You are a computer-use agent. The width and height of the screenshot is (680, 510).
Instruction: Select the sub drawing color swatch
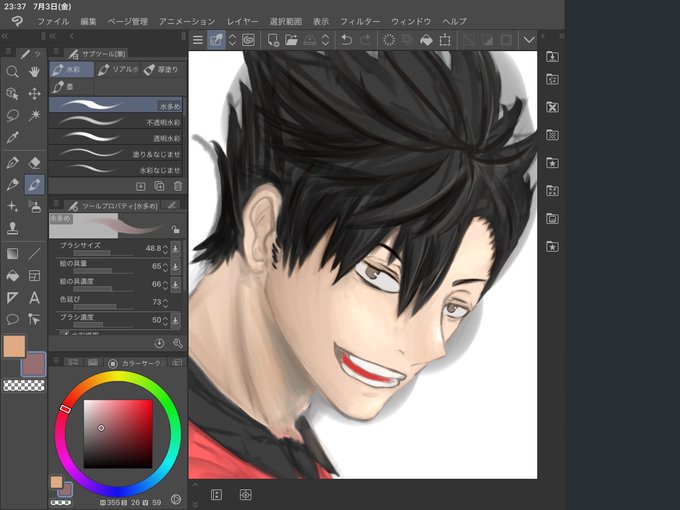35,365
